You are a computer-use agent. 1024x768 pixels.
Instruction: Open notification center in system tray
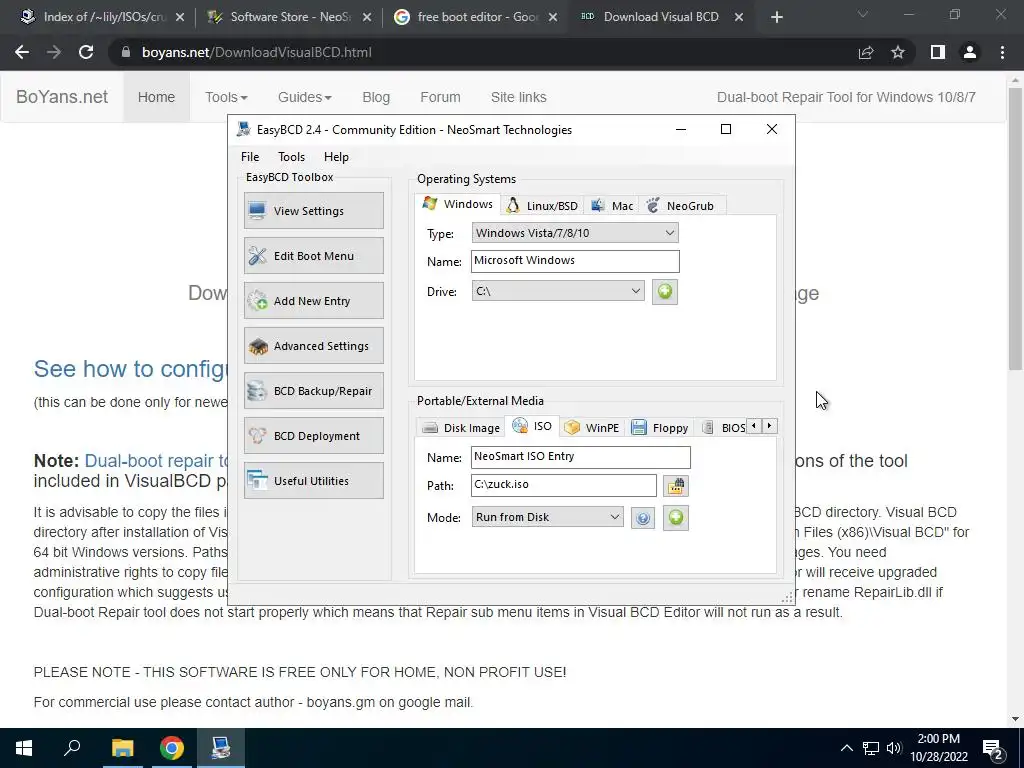tap(993, 748)
